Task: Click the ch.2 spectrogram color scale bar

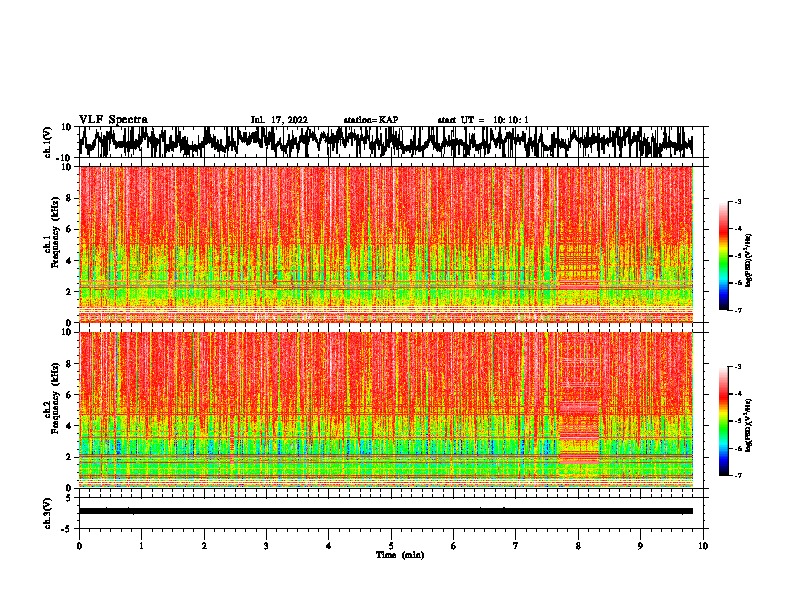Action: [x=723, y=421]
